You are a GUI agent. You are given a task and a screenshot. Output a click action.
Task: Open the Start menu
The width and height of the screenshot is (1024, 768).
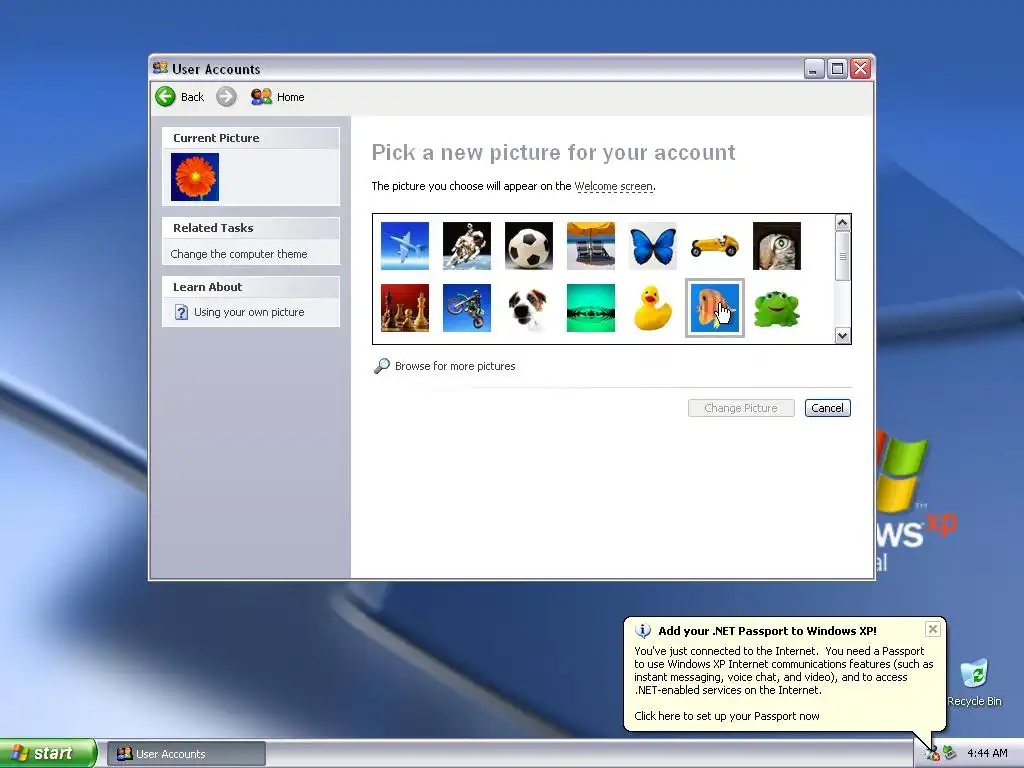pos(48,753)
